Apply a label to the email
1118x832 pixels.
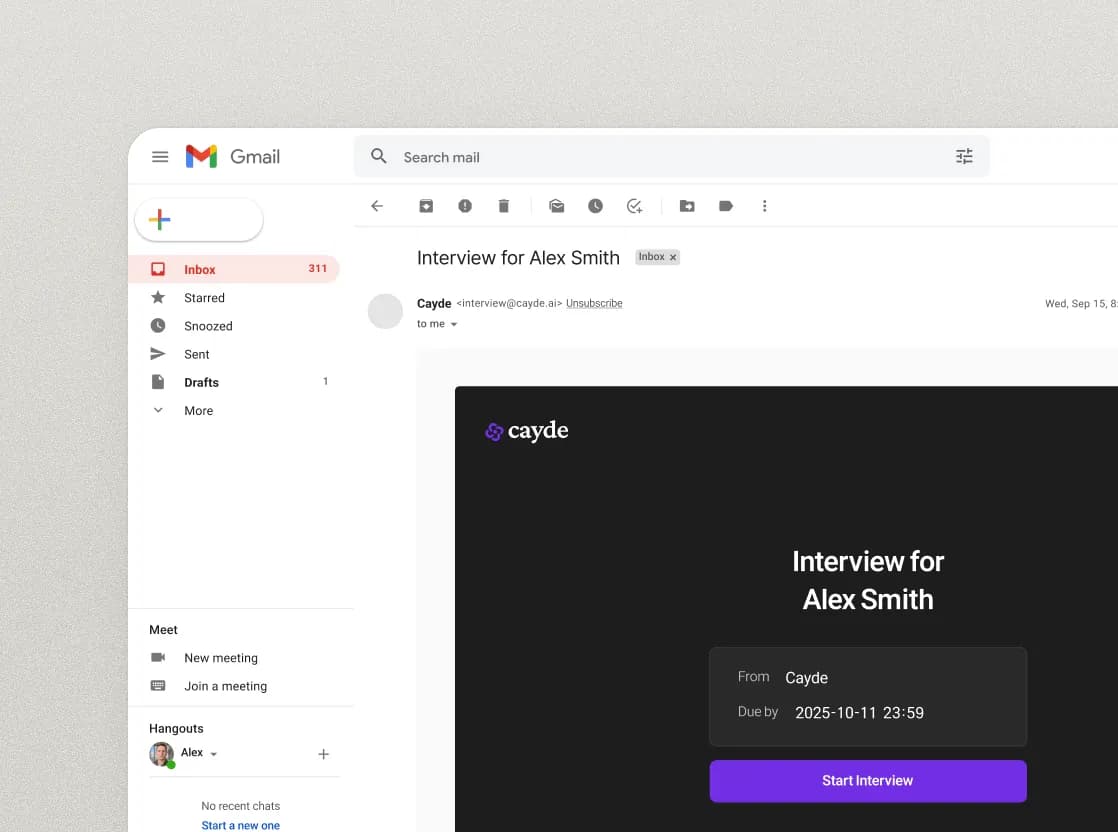coord(725,206)
